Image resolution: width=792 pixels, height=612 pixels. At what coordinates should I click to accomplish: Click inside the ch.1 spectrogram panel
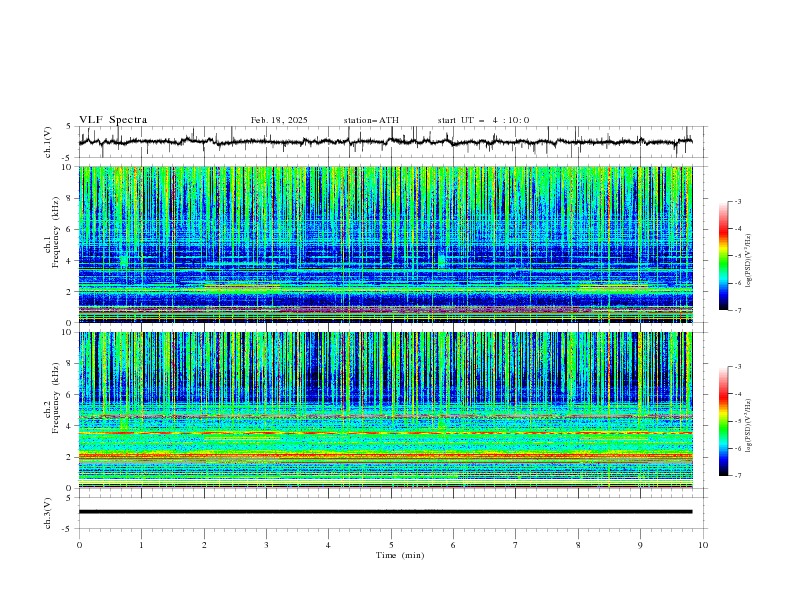click(385, 244)
